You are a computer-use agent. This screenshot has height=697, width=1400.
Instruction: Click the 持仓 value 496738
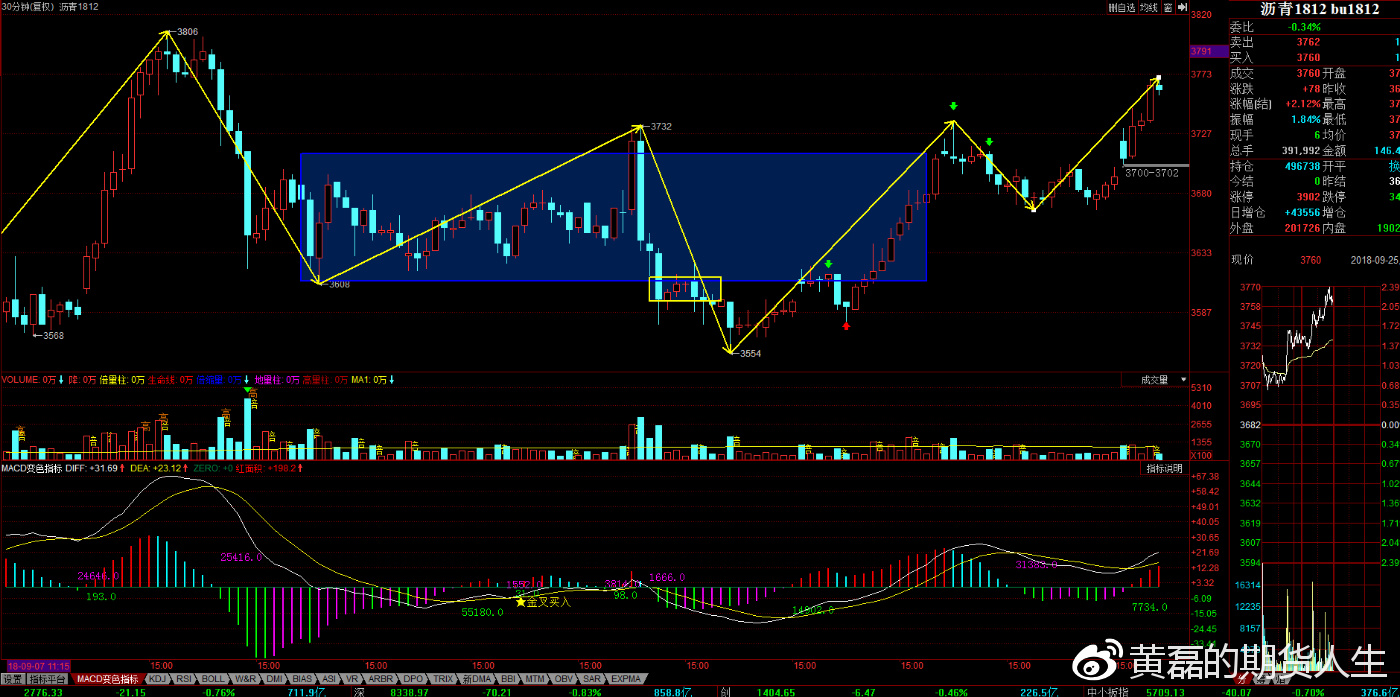[x=1301, y=166]
